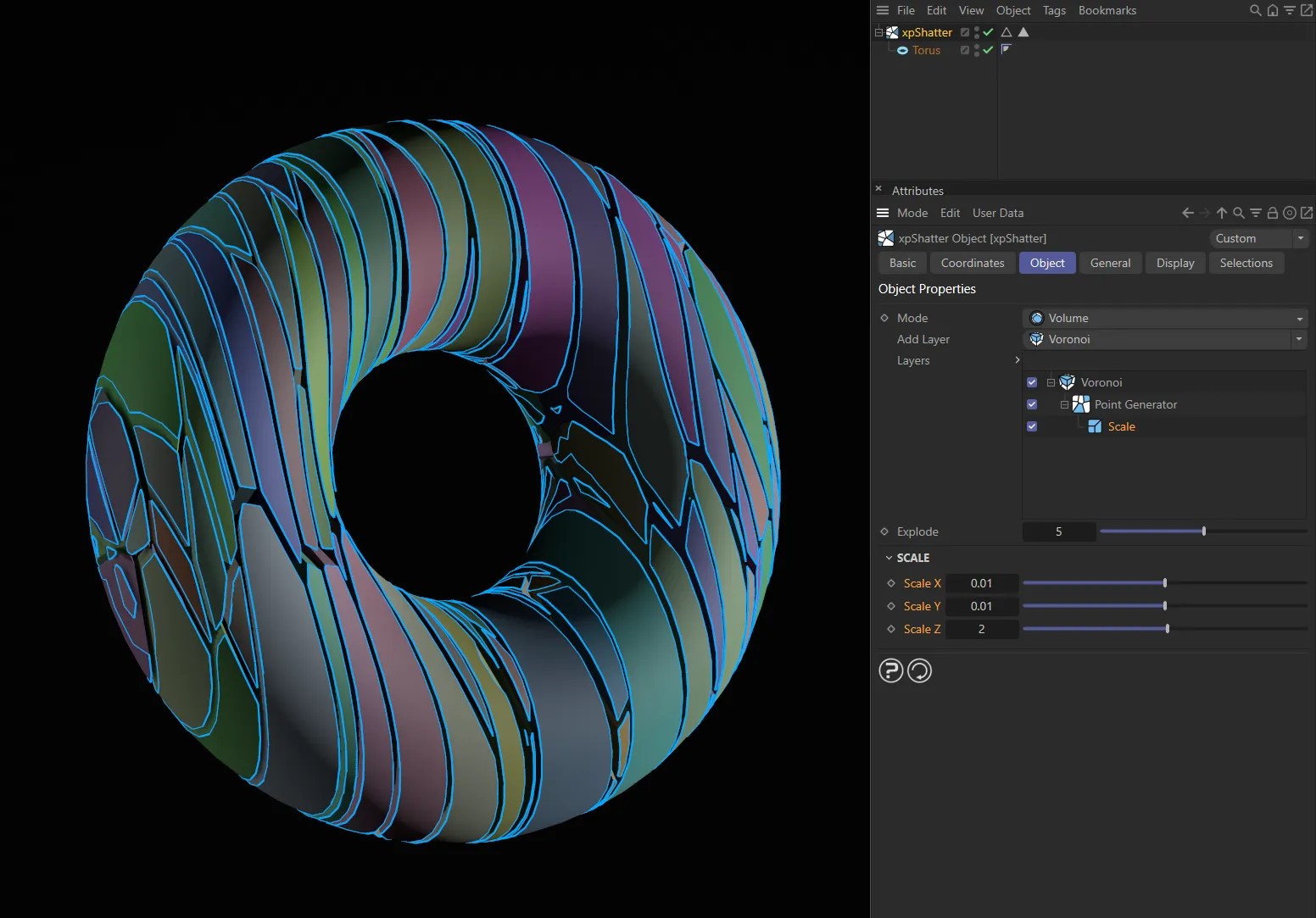
Task: Click the circular reset arrow icon
Action: pos(919,670)
